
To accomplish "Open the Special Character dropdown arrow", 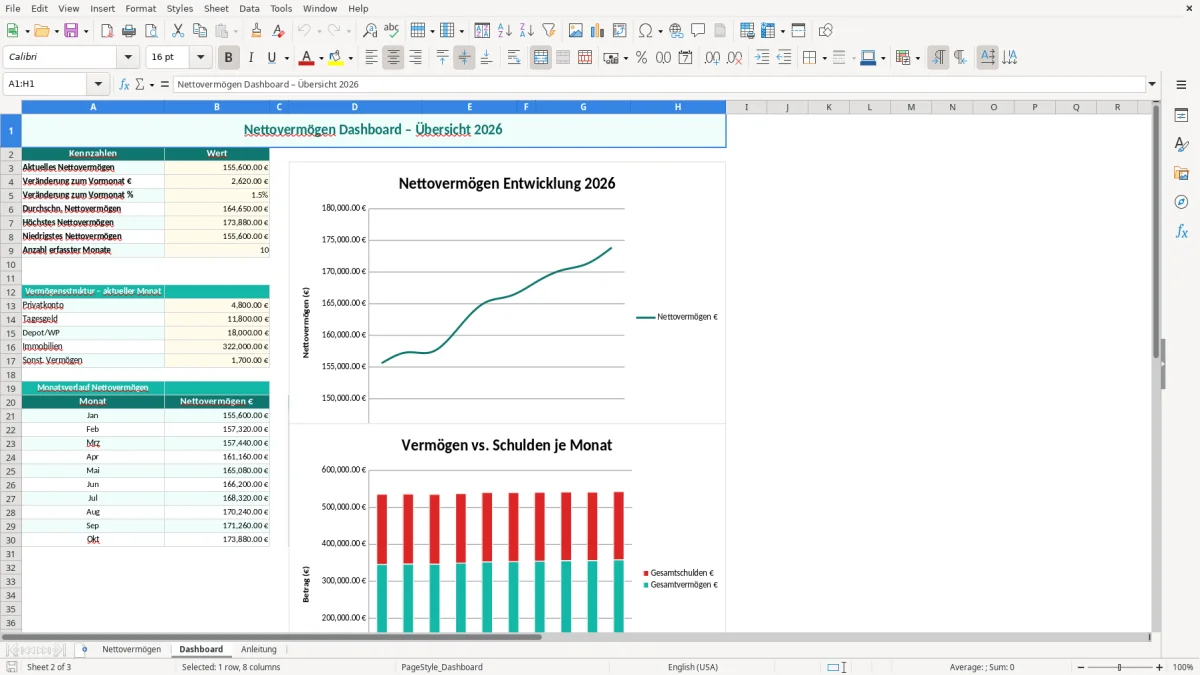I will 660,31.
